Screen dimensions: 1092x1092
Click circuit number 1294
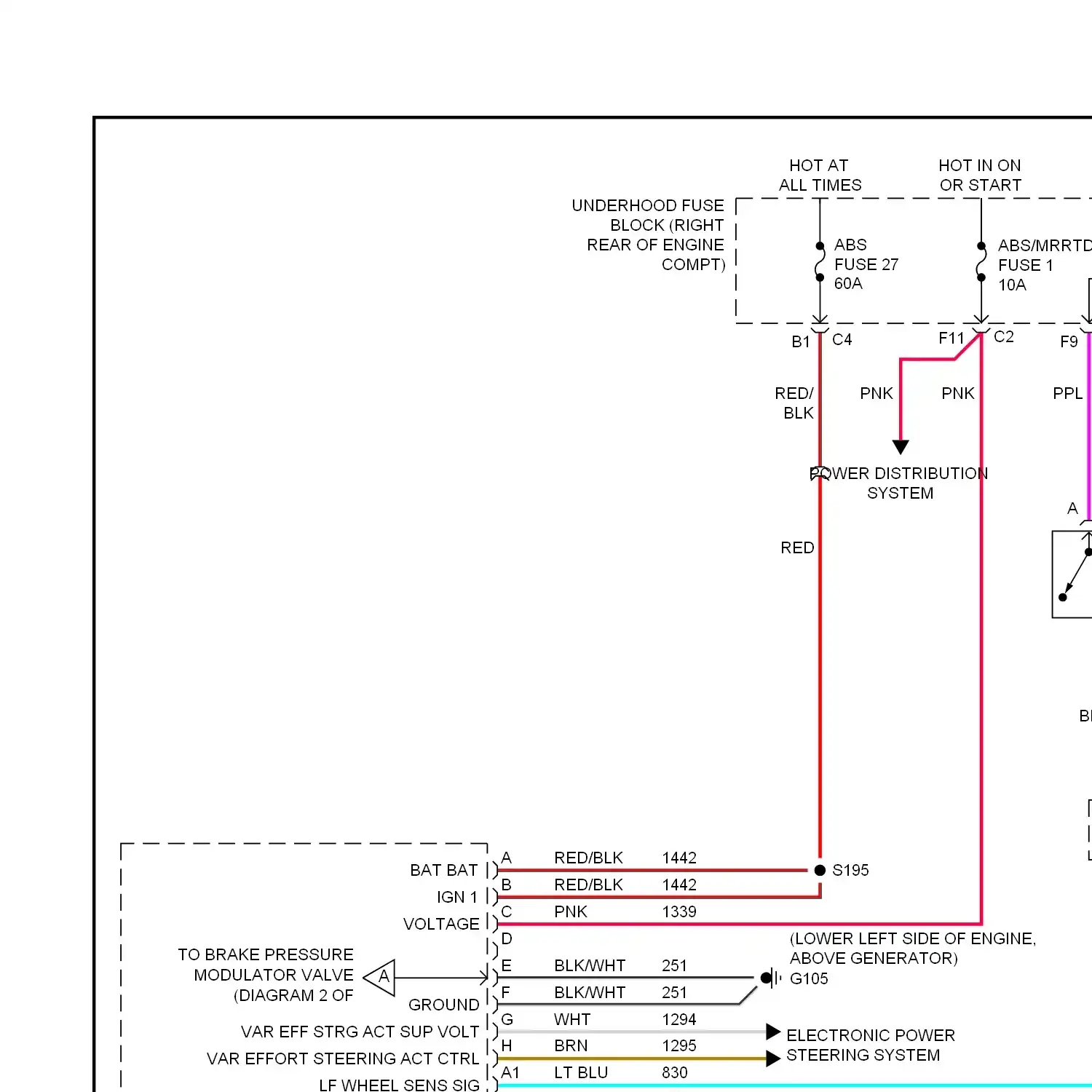(x=679, y=1019)
